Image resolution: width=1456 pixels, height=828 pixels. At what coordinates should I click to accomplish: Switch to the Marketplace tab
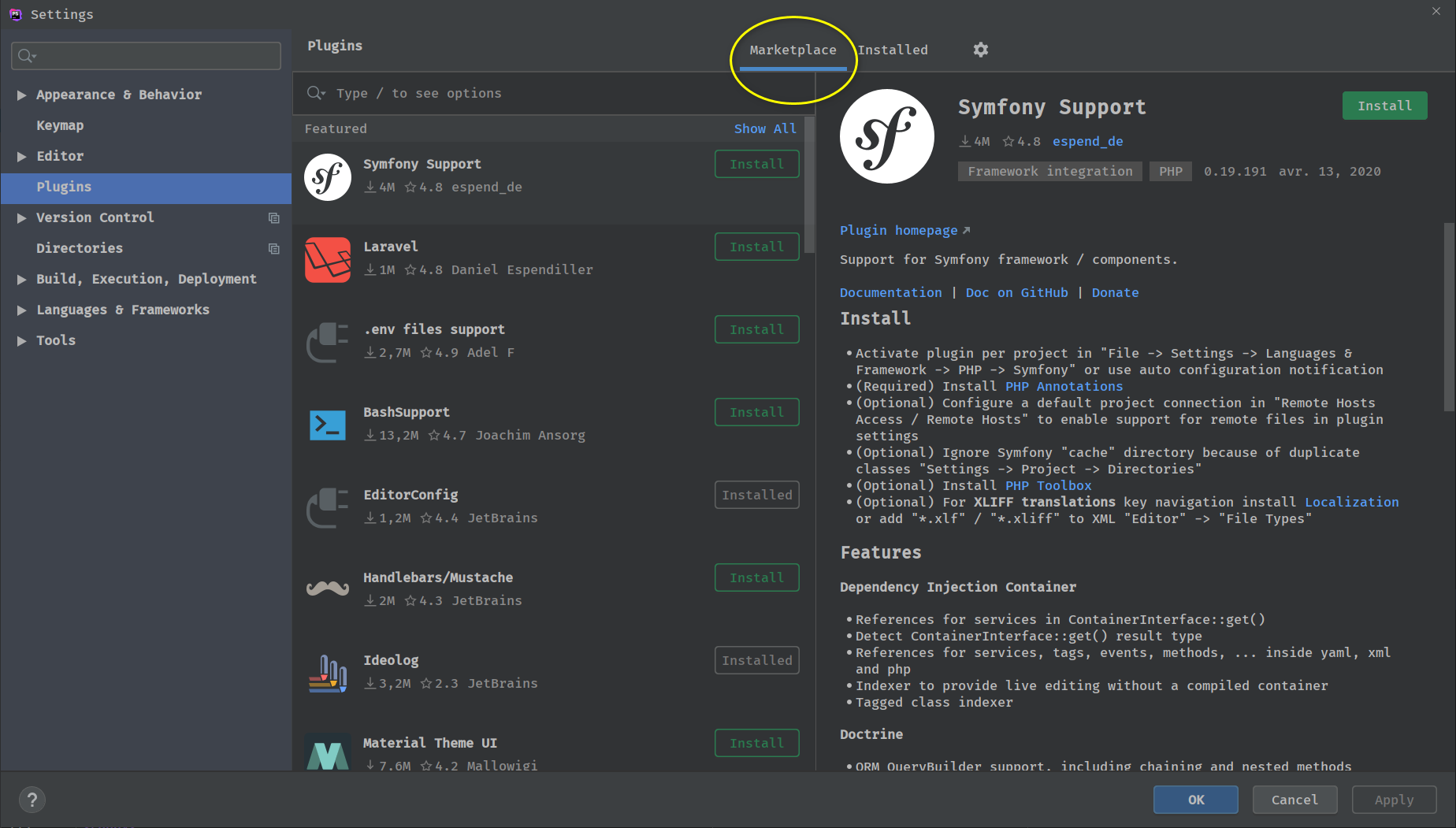(x=793, y=50)
